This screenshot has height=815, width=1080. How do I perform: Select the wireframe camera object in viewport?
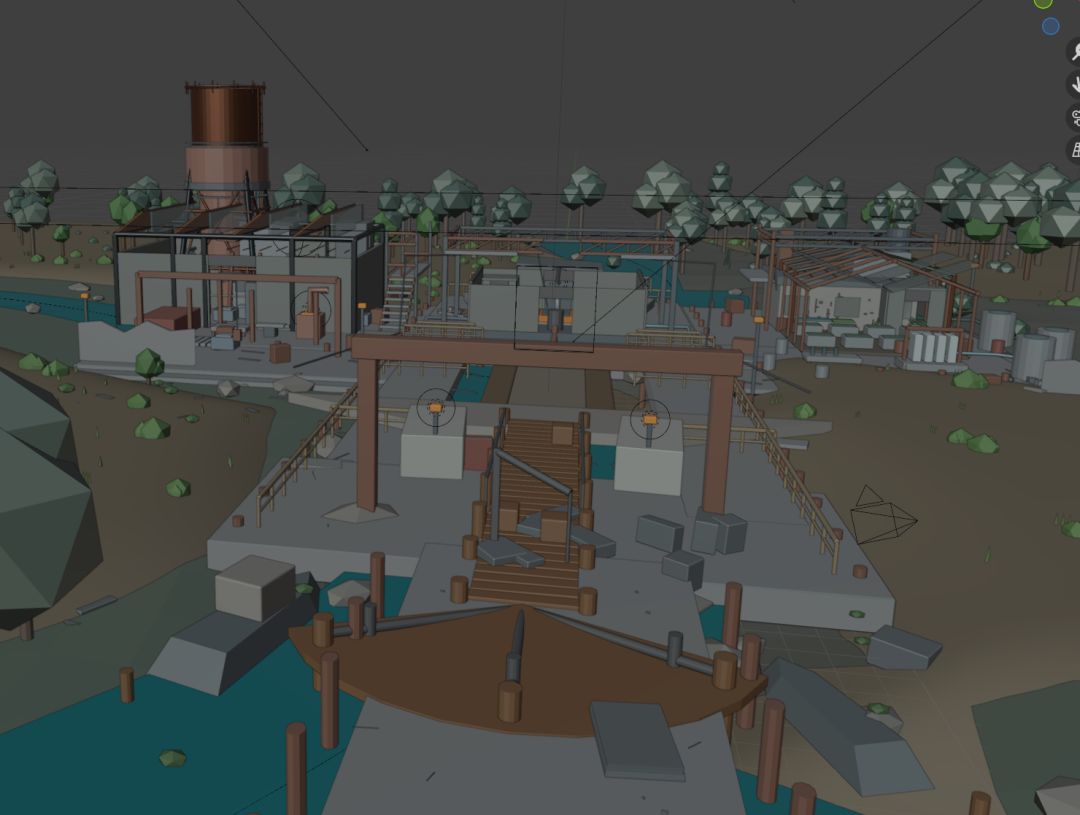tap(883, 515)
